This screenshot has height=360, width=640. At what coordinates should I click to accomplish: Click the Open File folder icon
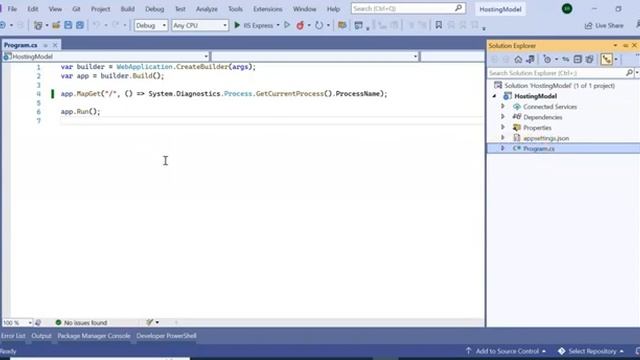pyautogui.click(x=56, y=25)
